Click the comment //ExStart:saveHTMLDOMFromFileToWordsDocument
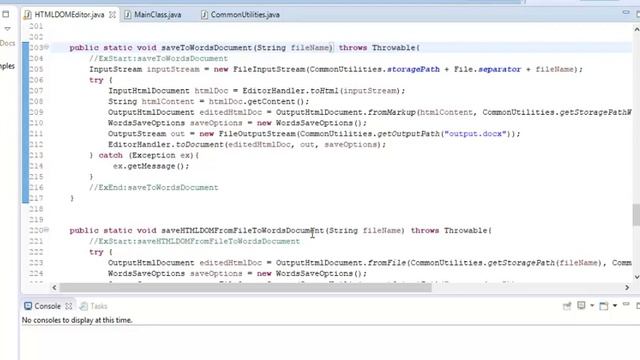Viewport: 640px width, 360px height. pos(195,241)
